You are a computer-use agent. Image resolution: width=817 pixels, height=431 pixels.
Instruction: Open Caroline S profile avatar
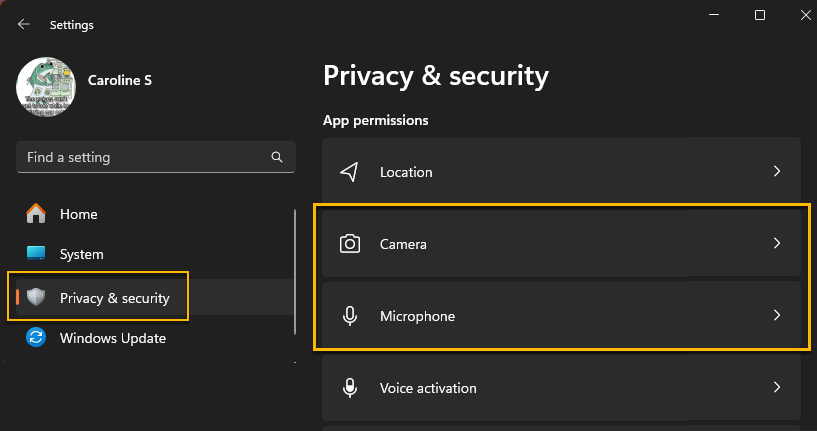46,87
